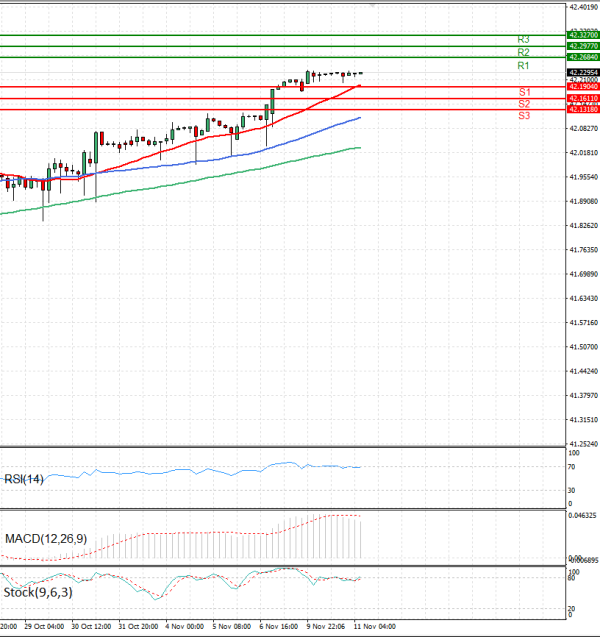This screenshot has height=637, width=600.
Task: Click the red 42.19040 price tag
Action: click(x=582, y=87)
